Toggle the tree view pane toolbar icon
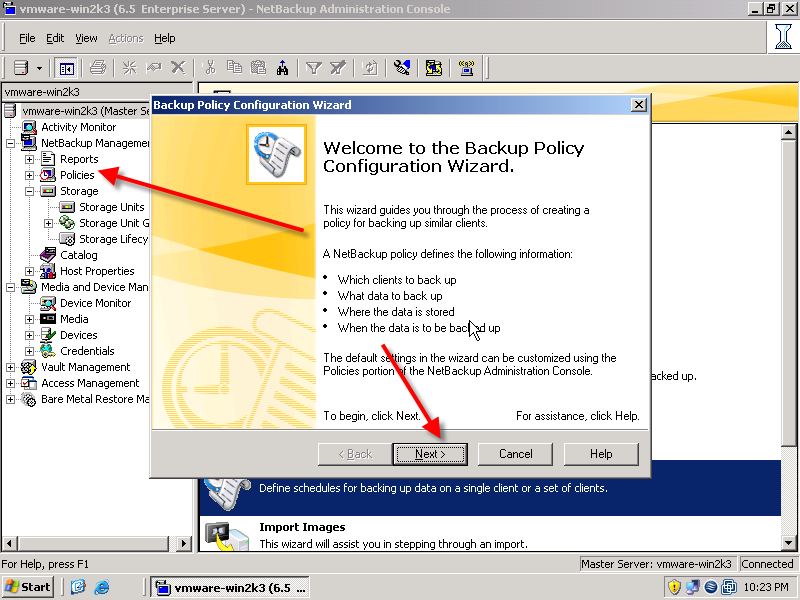The image size is (800, 600). tap(66, 68)
